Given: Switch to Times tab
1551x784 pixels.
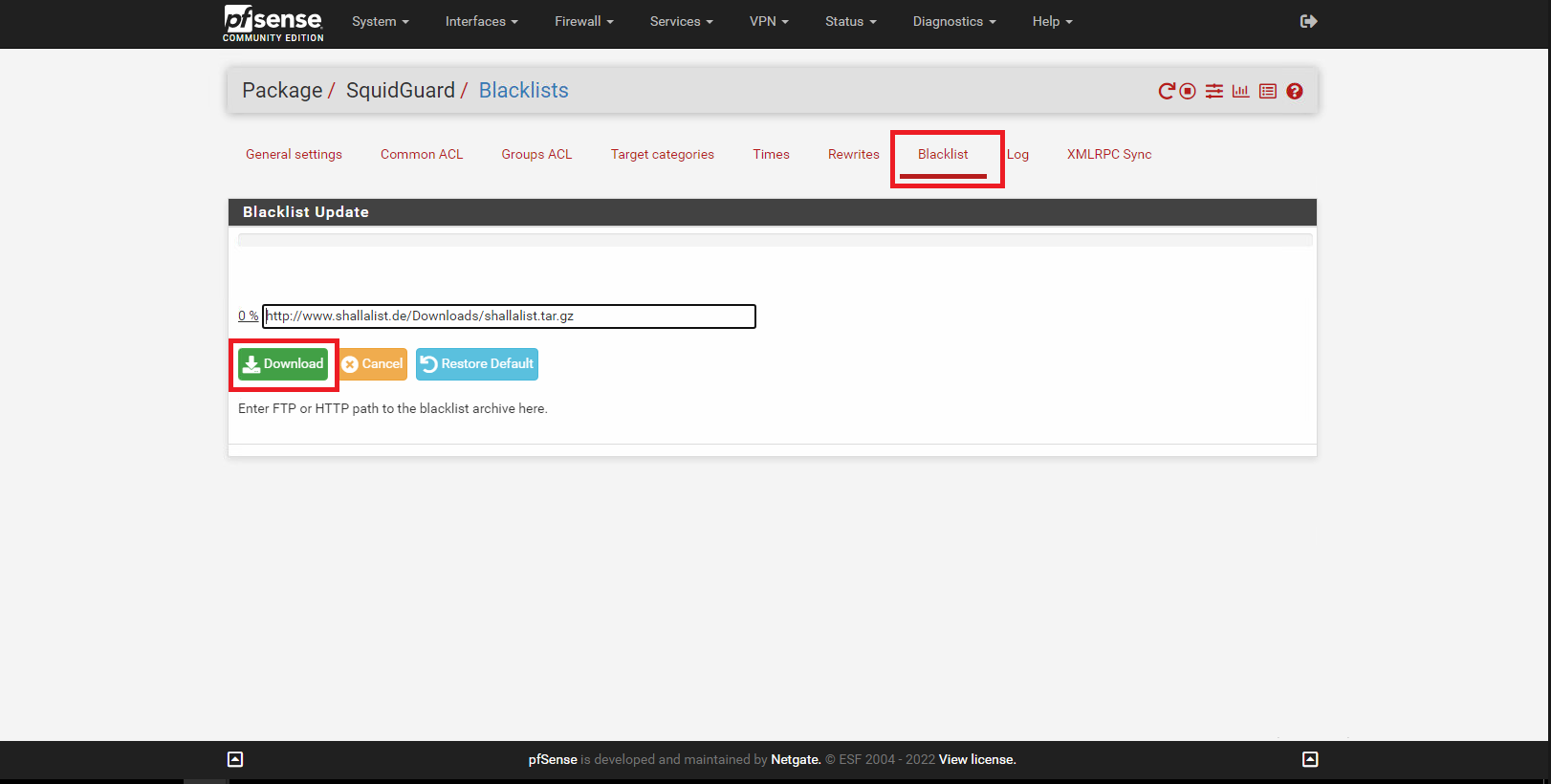Looking at the screenshot, I should point(771,154).
